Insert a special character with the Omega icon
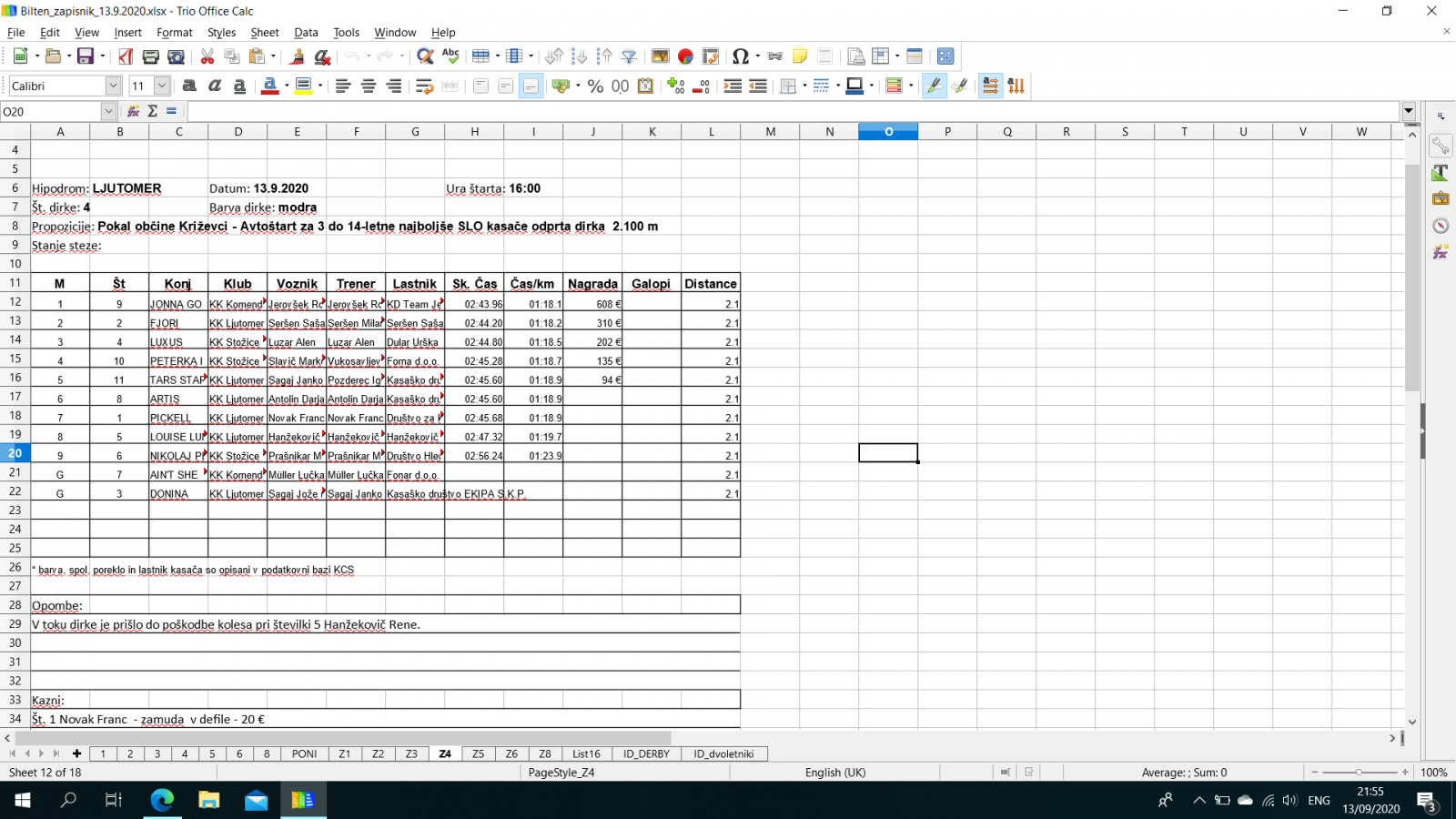 [x=740, y=56]
